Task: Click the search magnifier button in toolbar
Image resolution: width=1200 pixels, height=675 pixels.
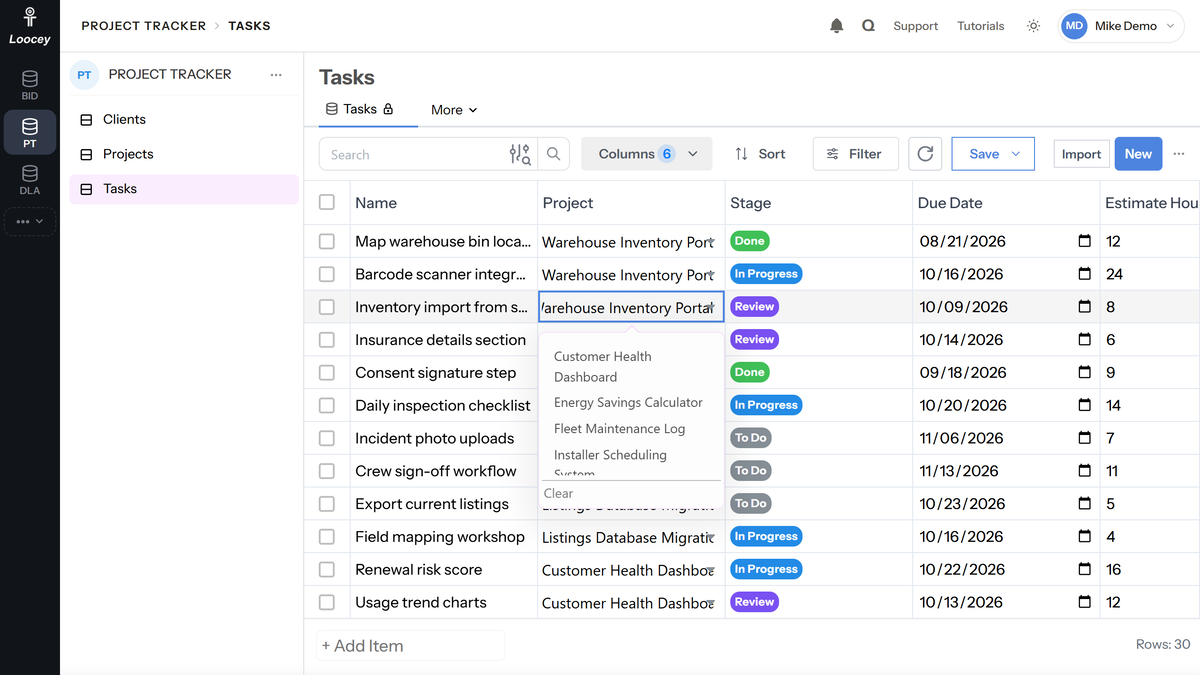Action: (553, 154)
